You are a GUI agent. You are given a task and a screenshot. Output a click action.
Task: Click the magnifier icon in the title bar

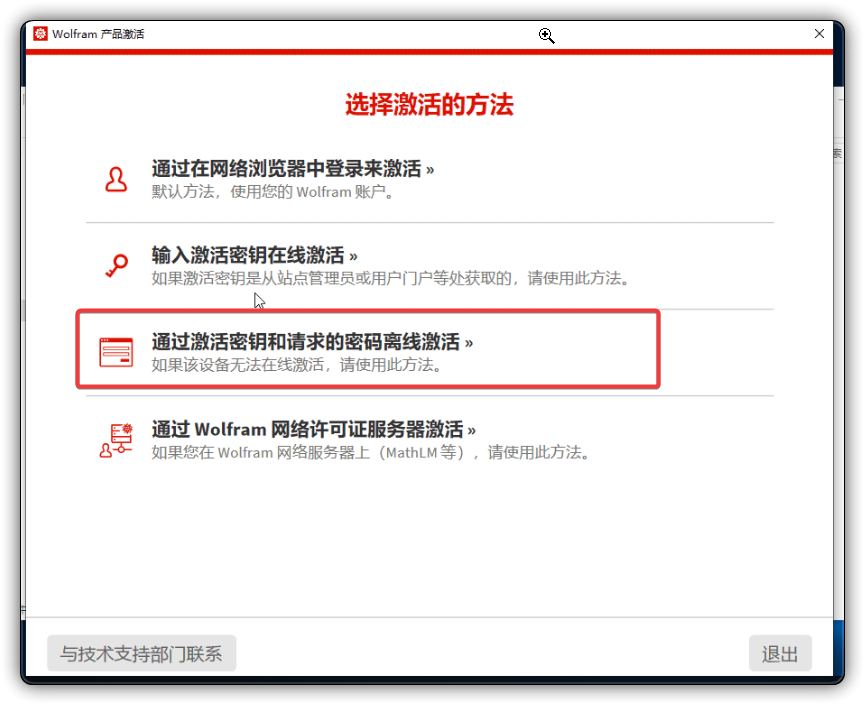546,35
